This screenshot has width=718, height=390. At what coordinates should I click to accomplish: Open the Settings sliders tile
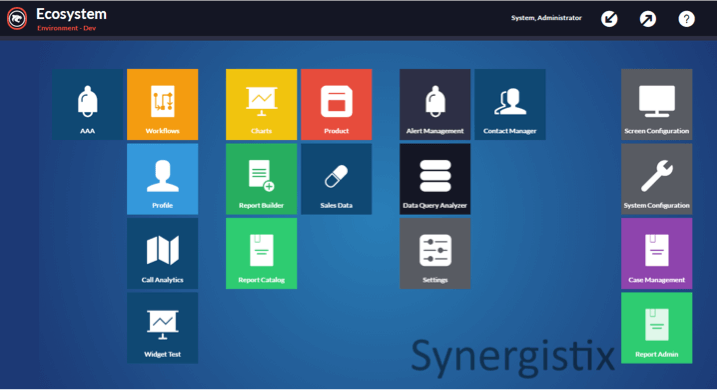(435, 254)
